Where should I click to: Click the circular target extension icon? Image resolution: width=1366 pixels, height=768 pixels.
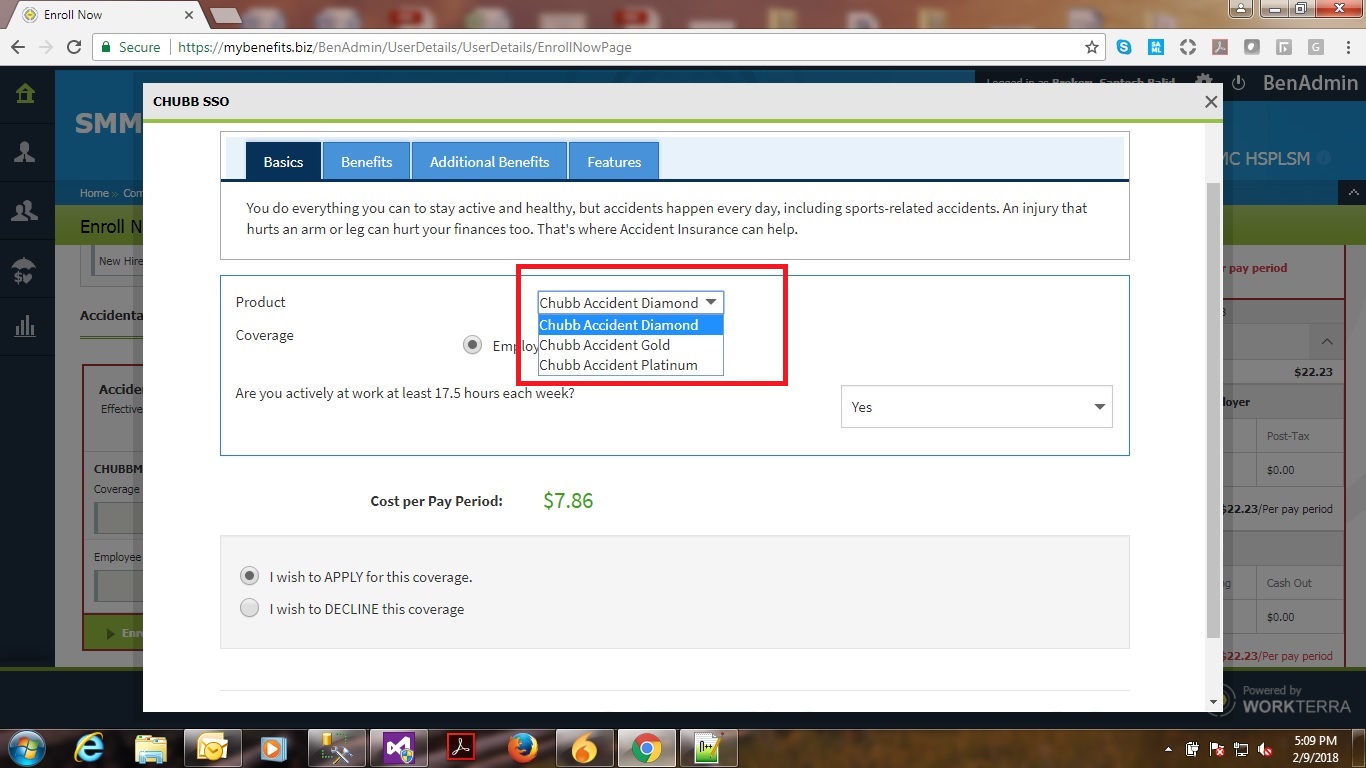tap(1188, 47)
